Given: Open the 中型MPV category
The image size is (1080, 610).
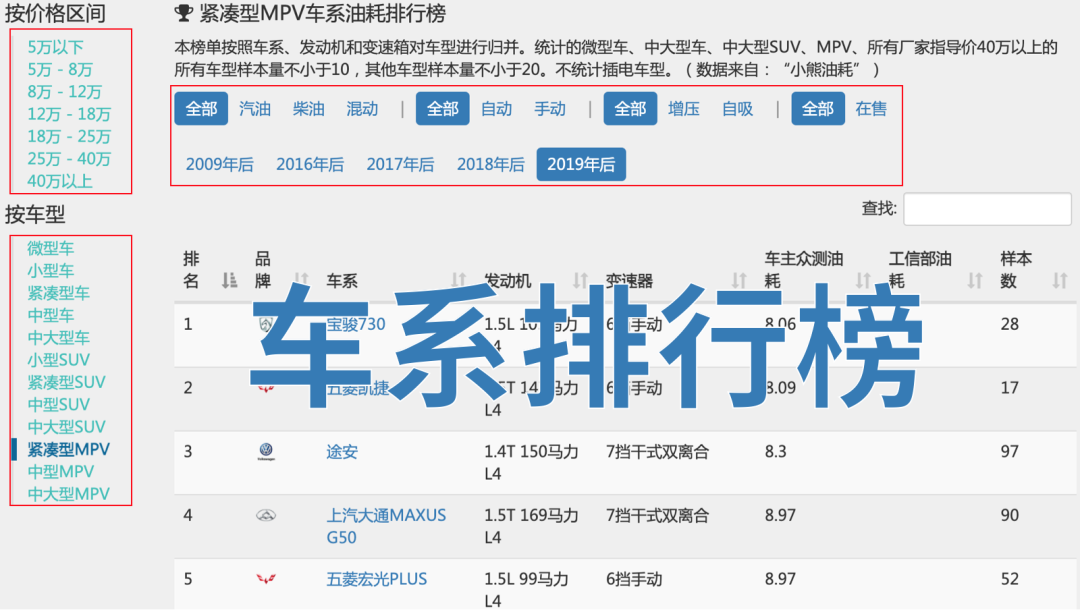Looking at the screenshot, I should tap(61, 472).
